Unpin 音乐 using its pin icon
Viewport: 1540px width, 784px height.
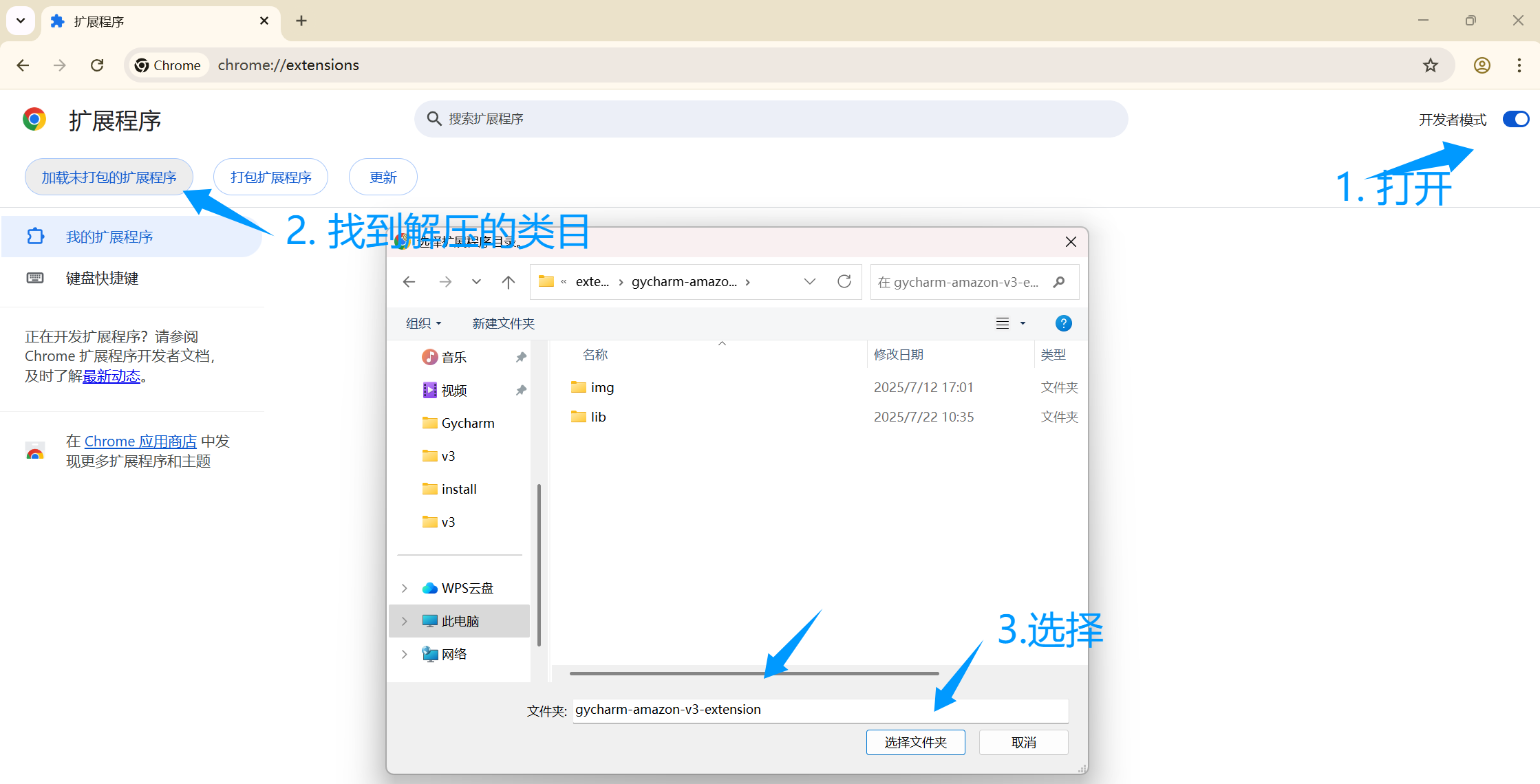[x=521, y=357]
